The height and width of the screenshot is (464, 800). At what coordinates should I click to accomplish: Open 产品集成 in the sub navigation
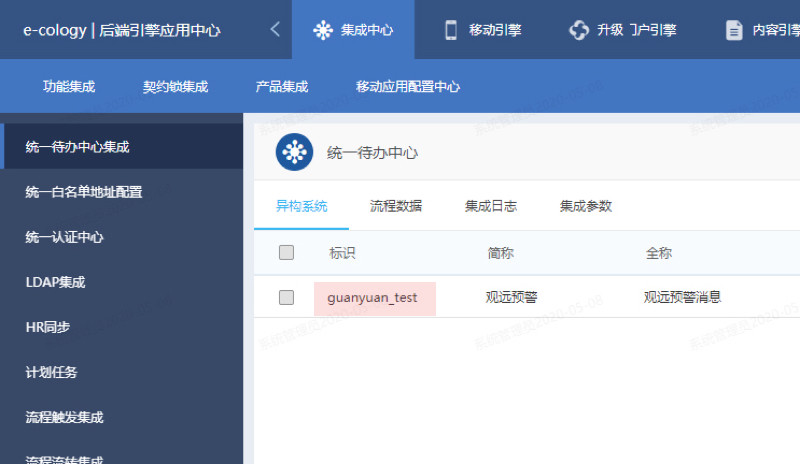point(282,86)
